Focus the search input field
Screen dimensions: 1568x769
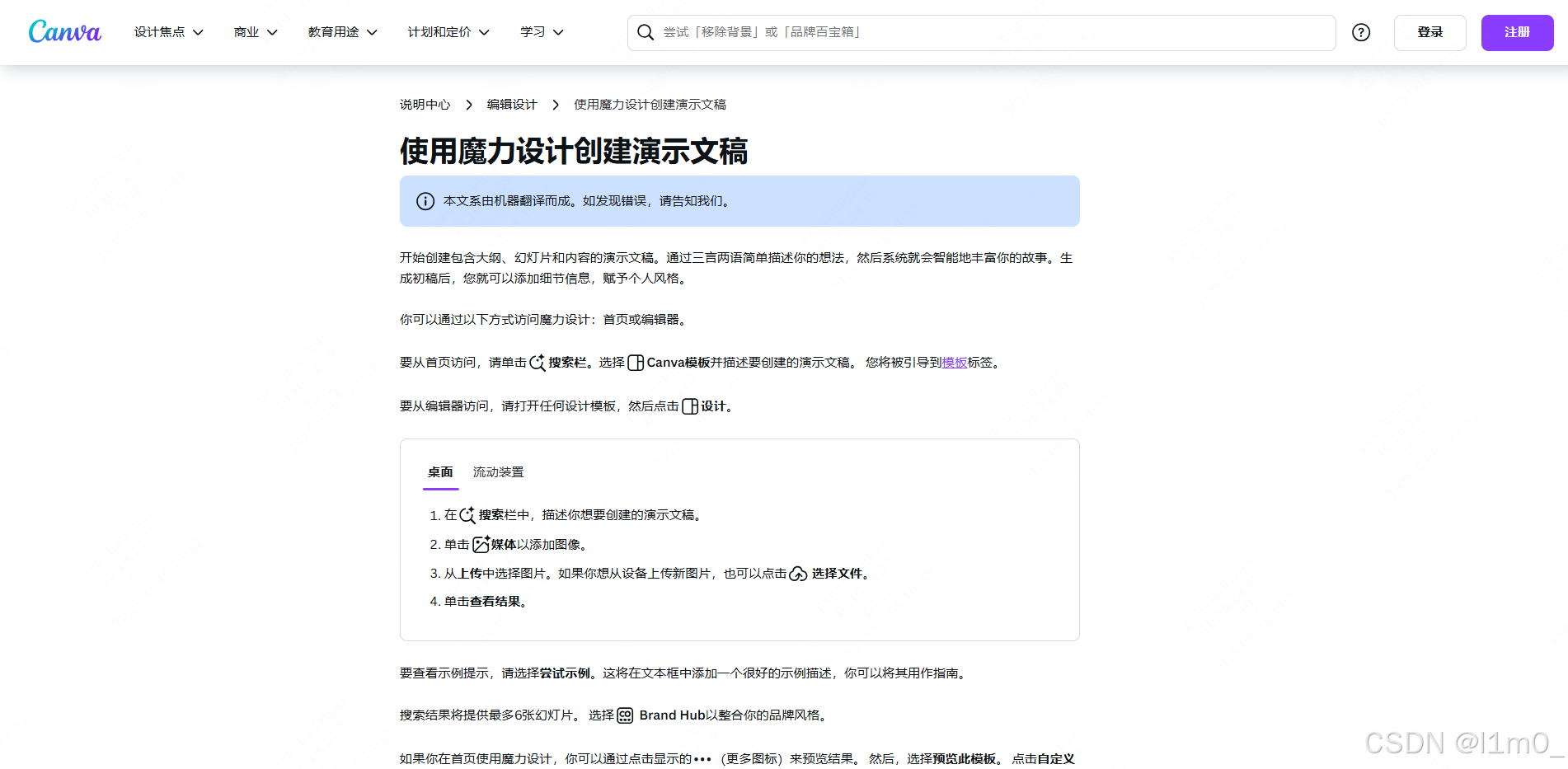tap(981, 32)
